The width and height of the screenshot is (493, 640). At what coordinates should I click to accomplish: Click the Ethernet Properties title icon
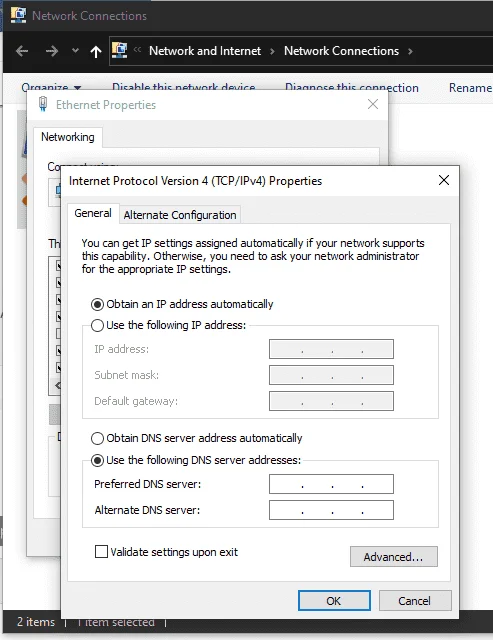click(43, 104)
